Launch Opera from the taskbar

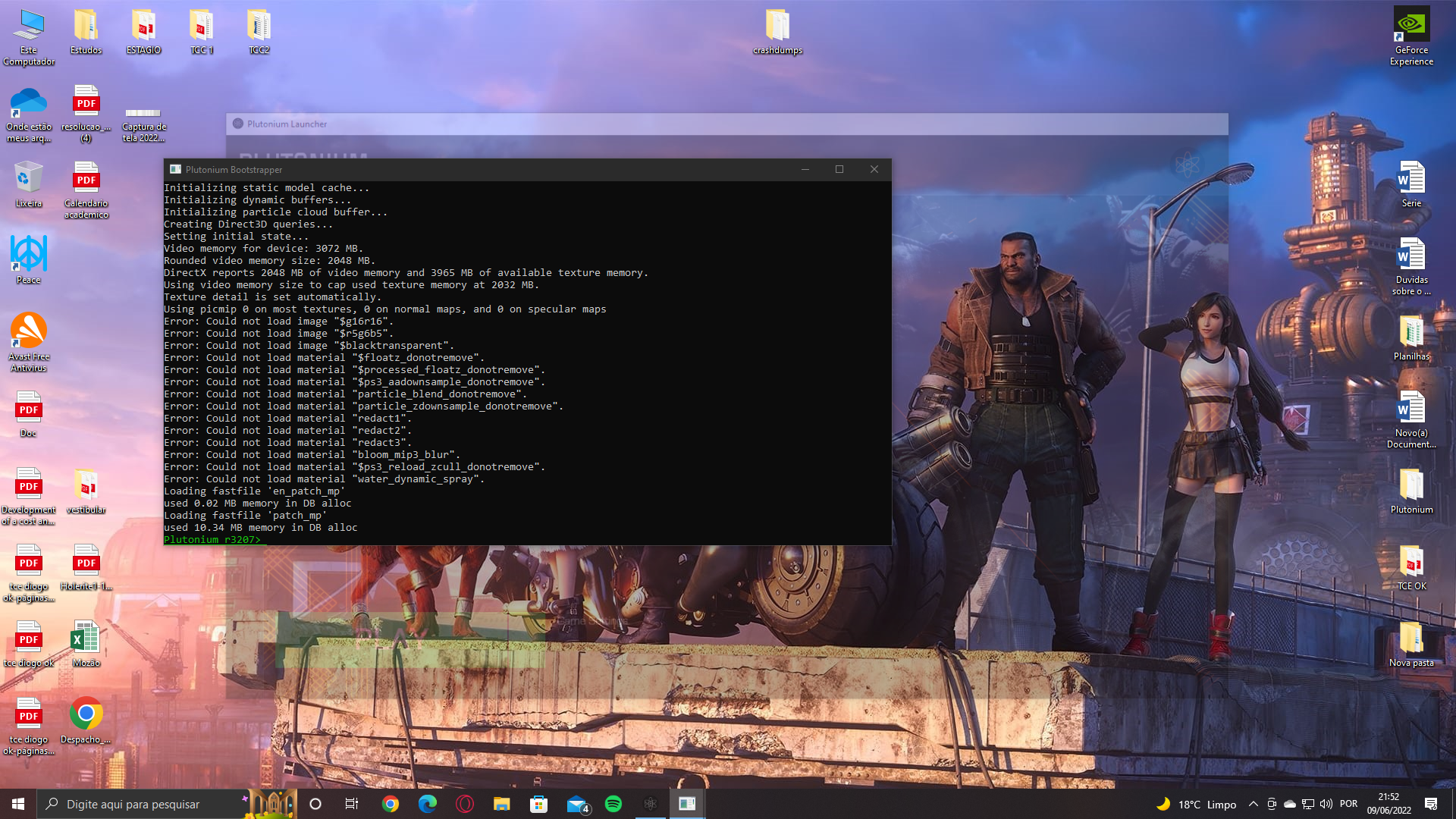click(465, 804)
